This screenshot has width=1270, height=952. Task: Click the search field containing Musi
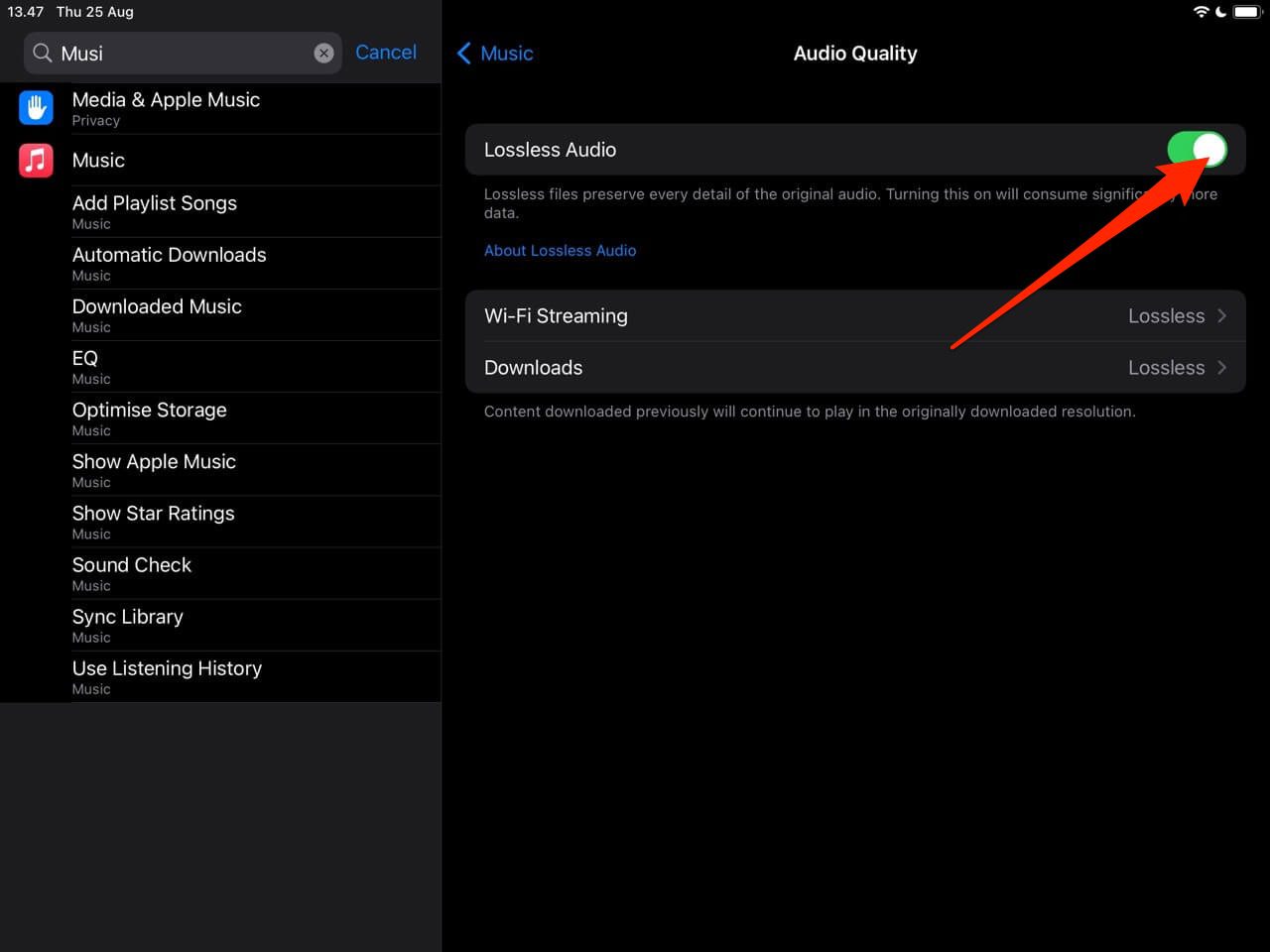[x=183, y=54]
